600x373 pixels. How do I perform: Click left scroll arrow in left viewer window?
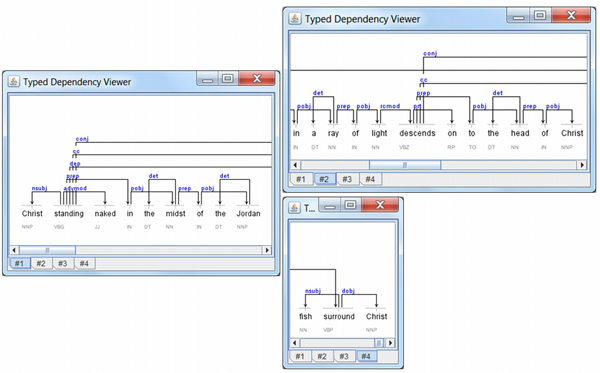(14, 250)
